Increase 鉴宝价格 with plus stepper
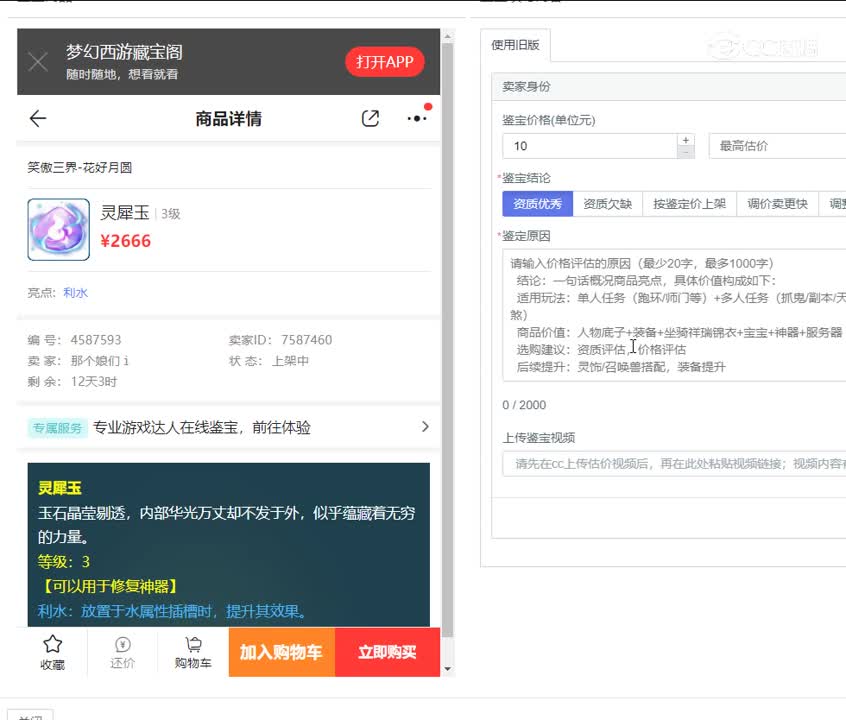846x720 pixels. point(686,140)
